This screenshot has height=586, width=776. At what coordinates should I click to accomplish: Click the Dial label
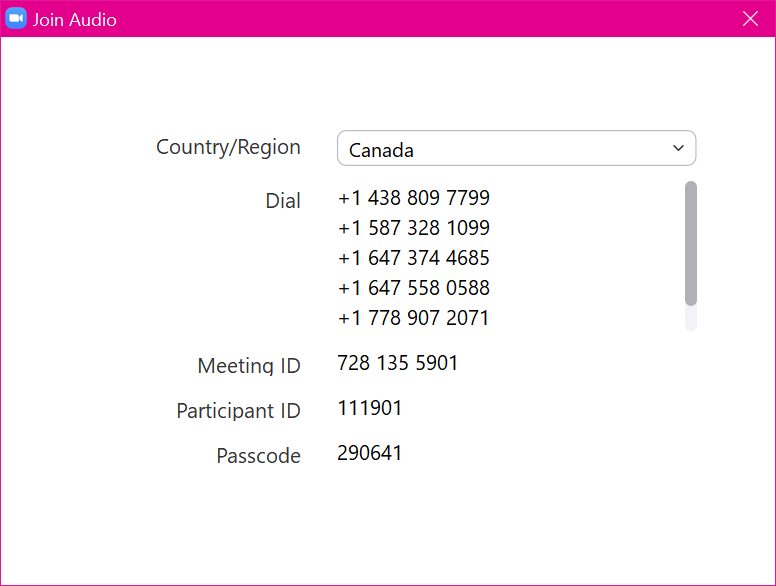(x=283, y=201)
